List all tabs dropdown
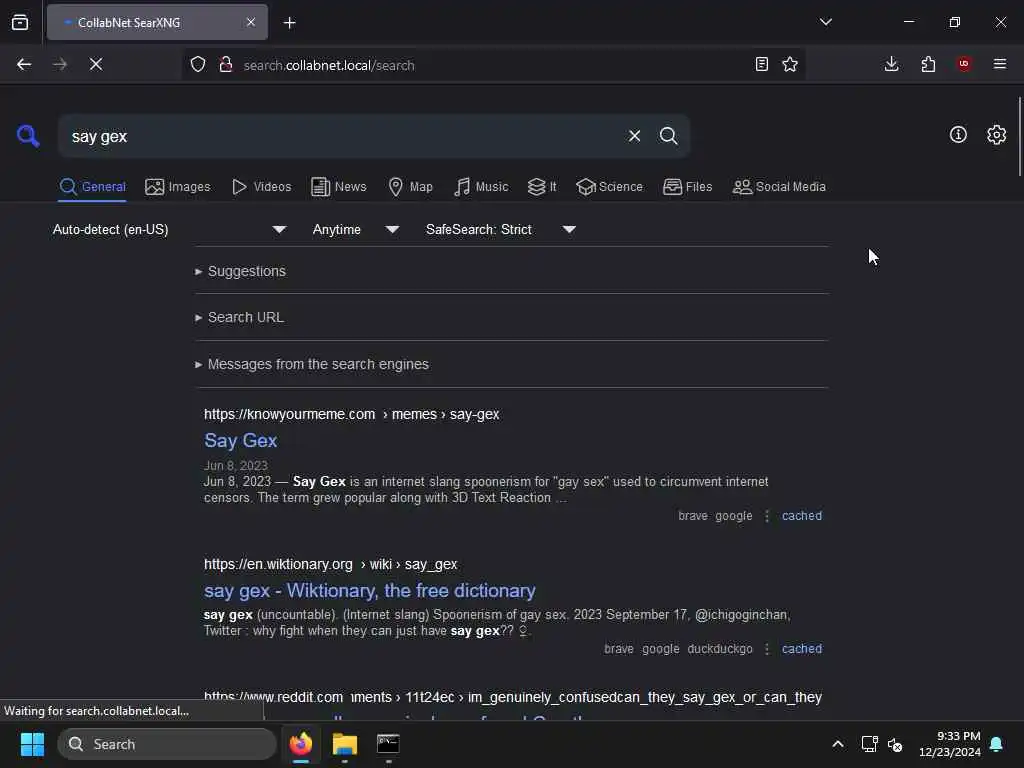This screenshot has width=1024, height=768. click(x=825, y=22)
